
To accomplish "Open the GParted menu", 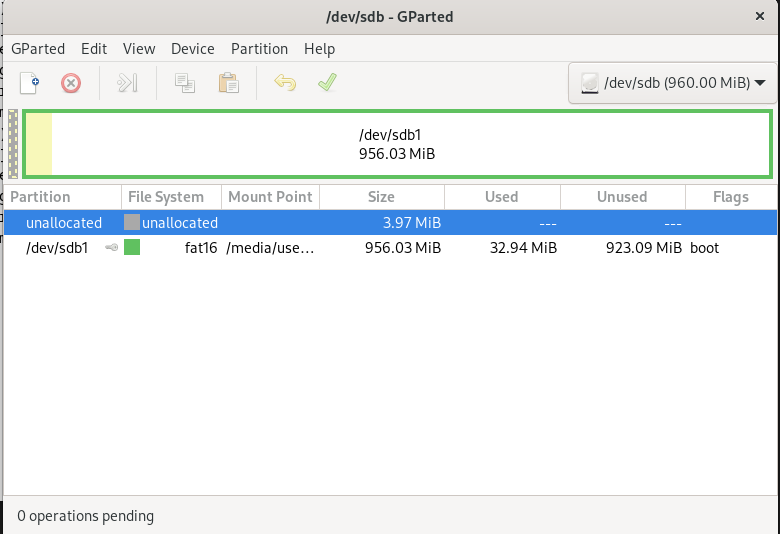I will [x=38, y=48].
